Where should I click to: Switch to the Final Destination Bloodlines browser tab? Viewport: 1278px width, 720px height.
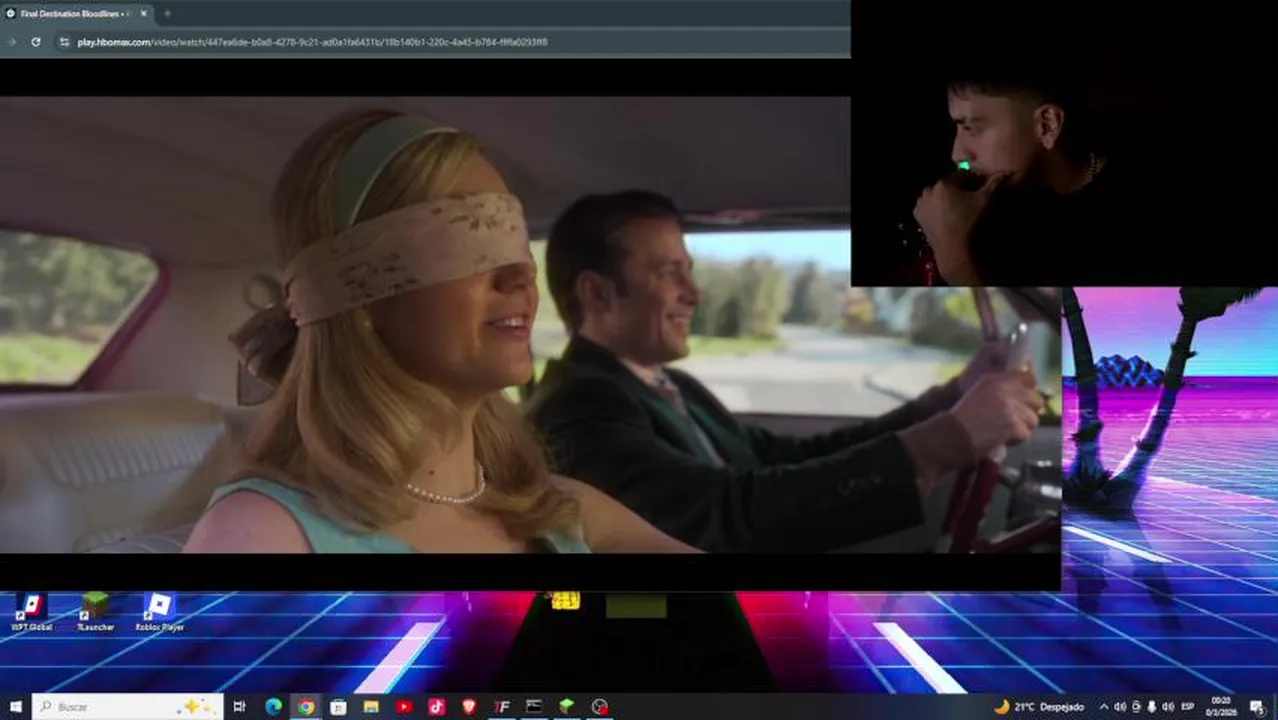tap(76, 13)
